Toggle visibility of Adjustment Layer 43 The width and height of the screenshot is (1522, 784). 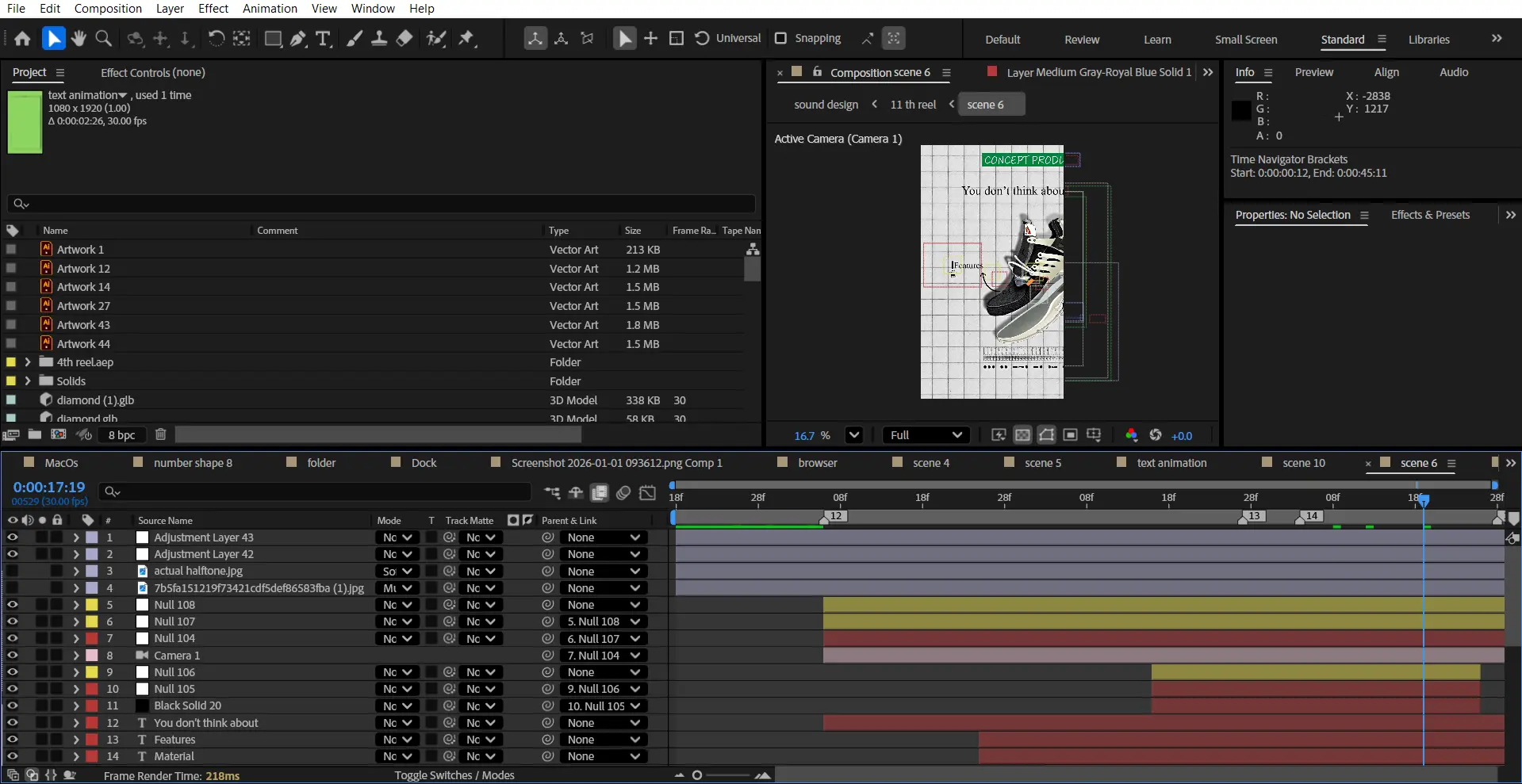pos(13,537)
